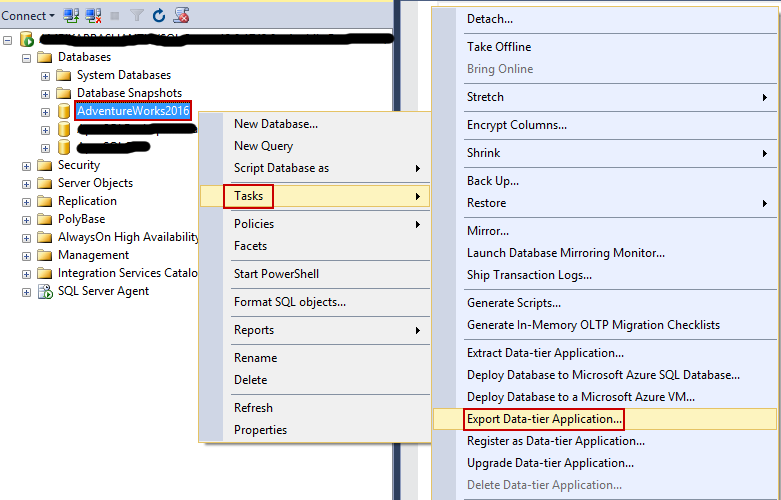Choose Export Data-tier Application from the menu
Image resolution: width=781 pixels, height=500 pixels.
point(544,419)
